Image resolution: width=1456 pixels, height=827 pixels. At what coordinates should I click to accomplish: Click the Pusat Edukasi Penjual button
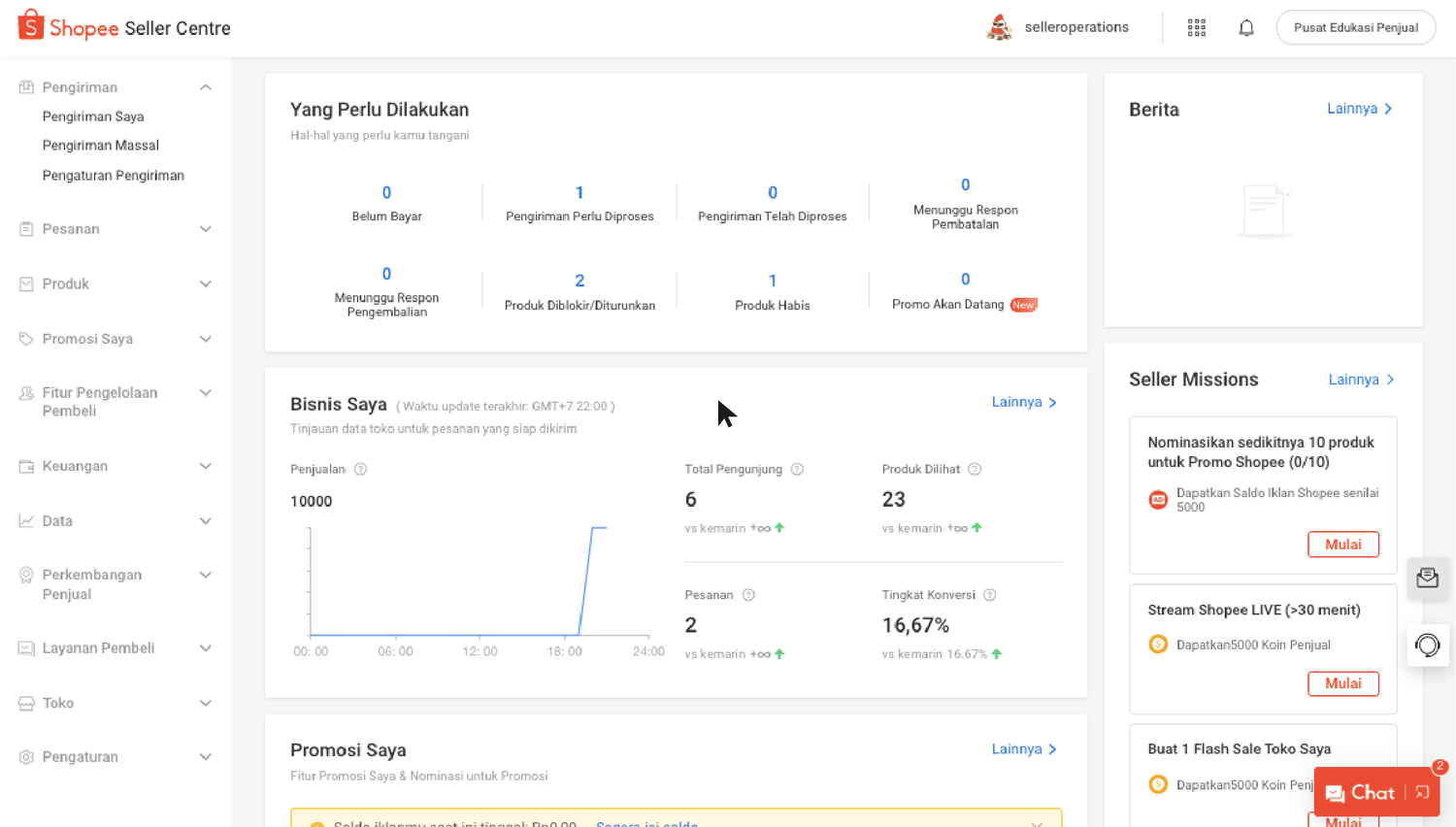click(1355, 28)
